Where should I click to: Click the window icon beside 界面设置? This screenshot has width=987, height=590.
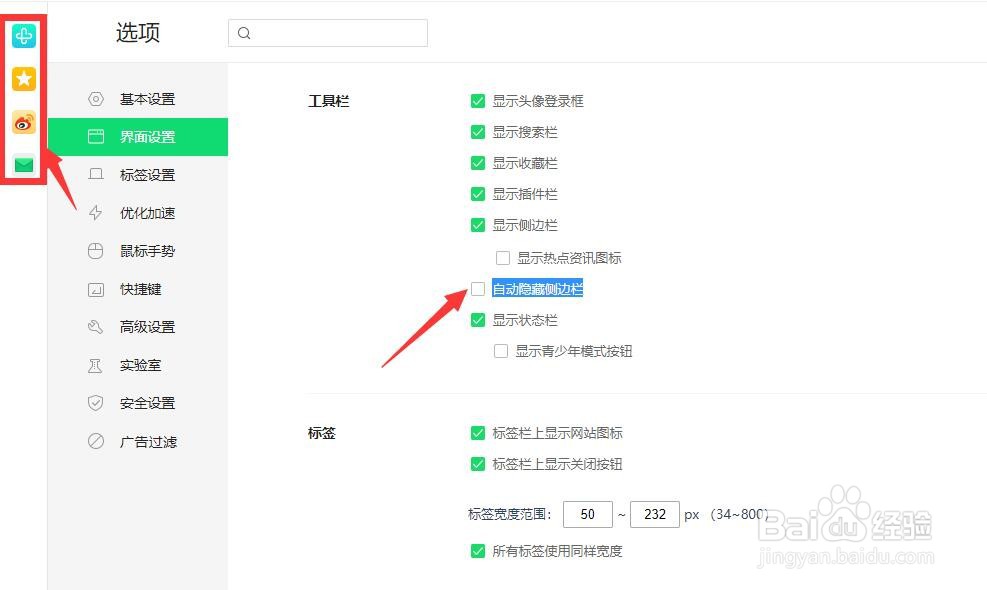96,137
